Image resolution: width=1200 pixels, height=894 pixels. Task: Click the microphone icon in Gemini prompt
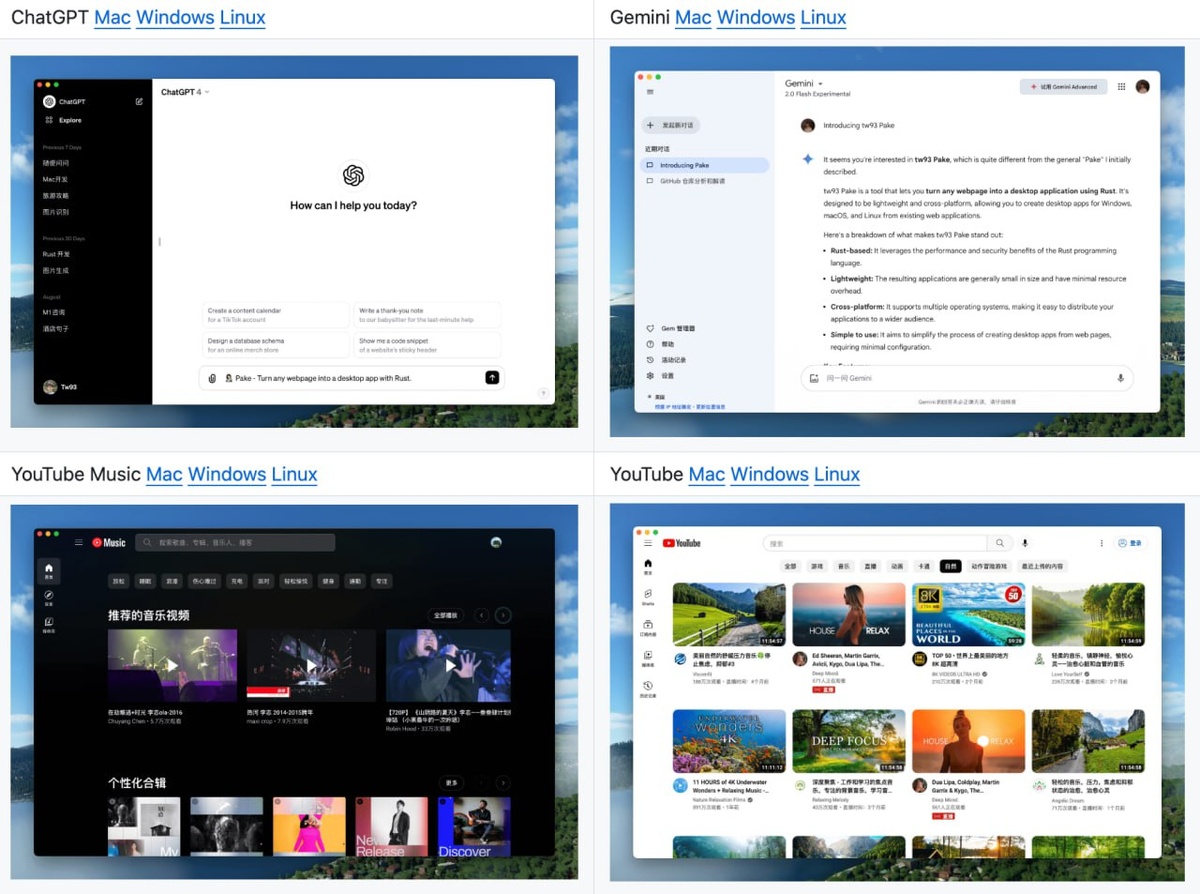tap(1120, 378)
